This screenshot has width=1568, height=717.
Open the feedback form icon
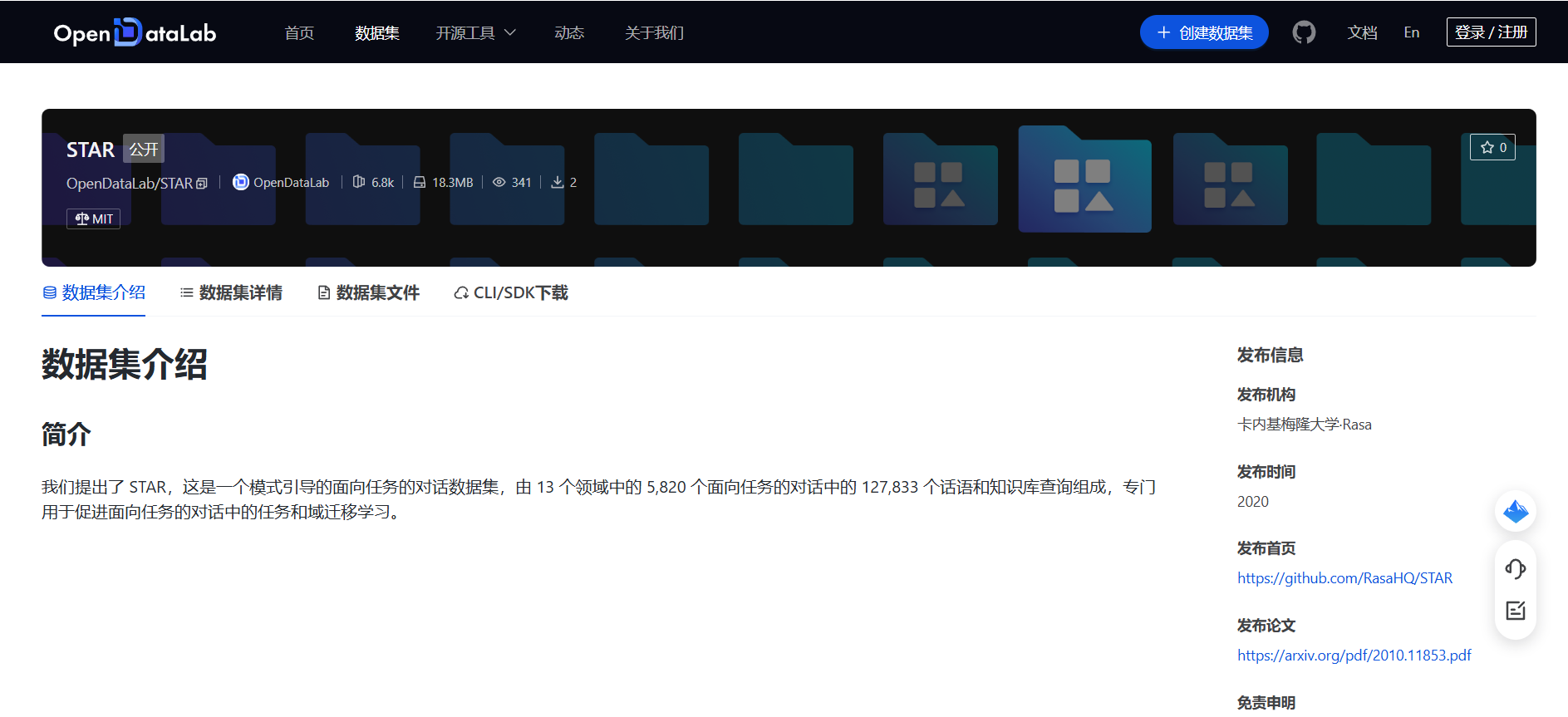(x=1516, y=611)
